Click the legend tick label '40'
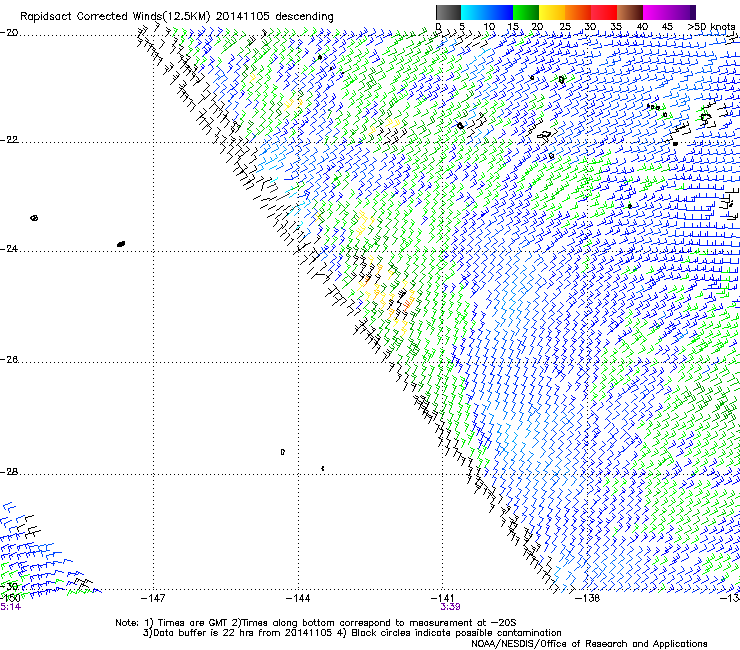 click(x=642, y=27)
